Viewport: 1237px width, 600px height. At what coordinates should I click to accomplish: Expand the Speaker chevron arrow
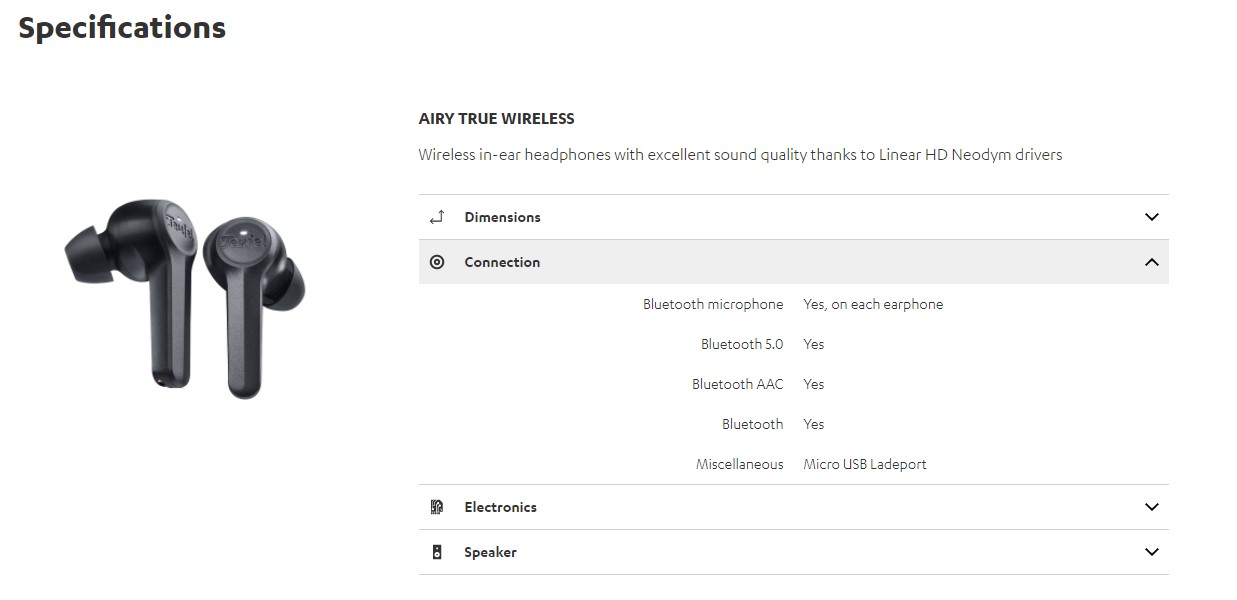(1151, 552)
